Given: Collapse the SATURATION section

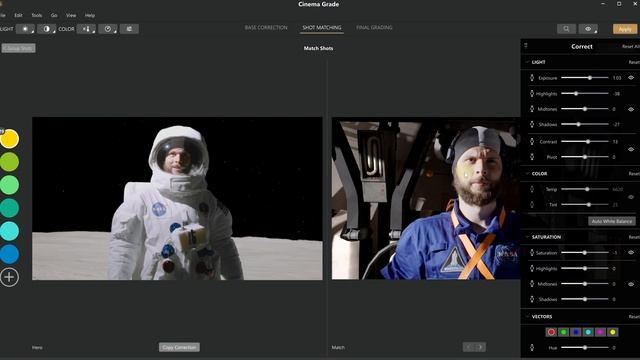Looking at the screenshot, I should [527, 237].
